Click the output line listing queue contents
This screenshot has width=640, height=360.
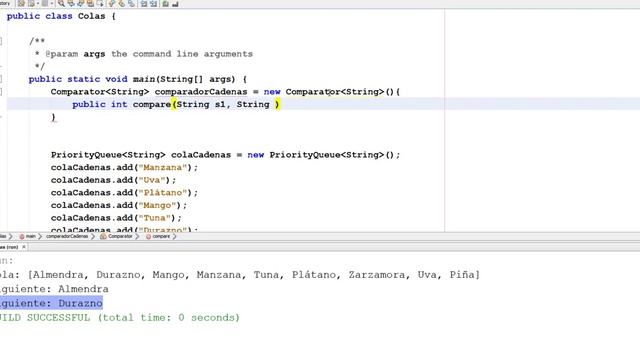240,275
